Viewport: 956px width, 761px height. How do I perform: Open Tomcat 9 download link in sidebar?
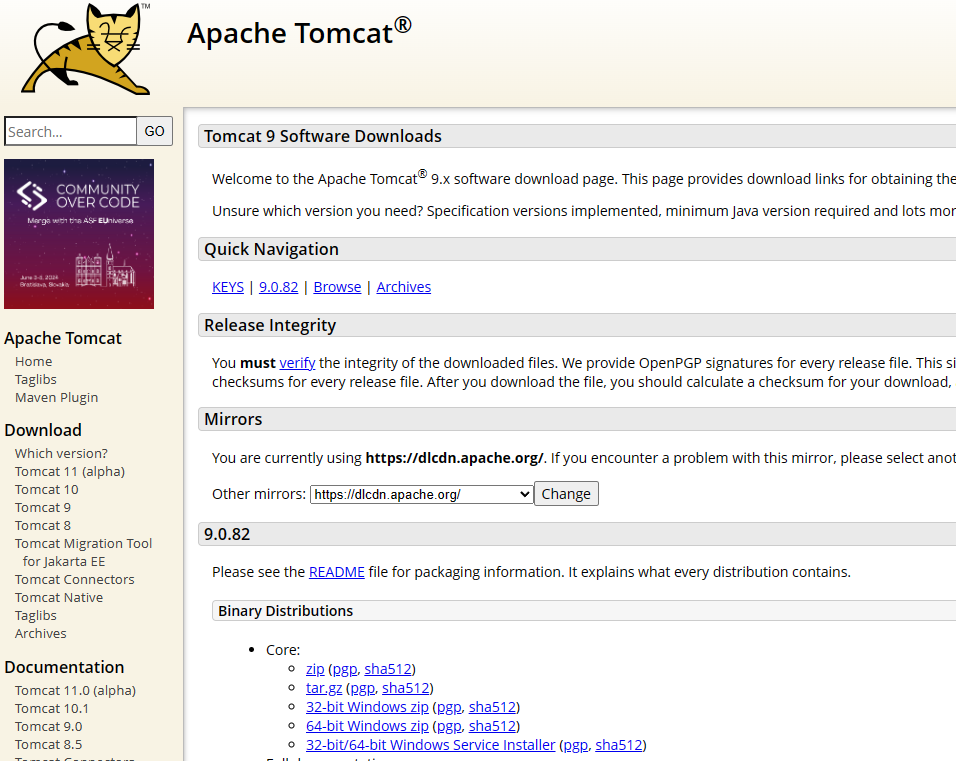click(x=43, y=507)
